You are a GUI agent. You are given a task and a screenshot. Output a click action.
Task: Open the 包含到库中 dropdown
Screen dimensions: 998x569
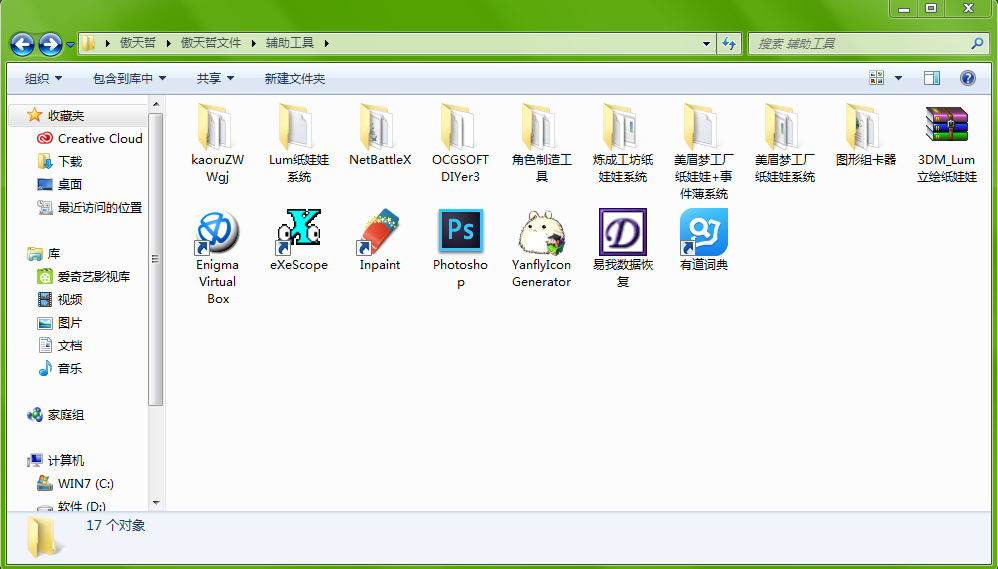129,78
